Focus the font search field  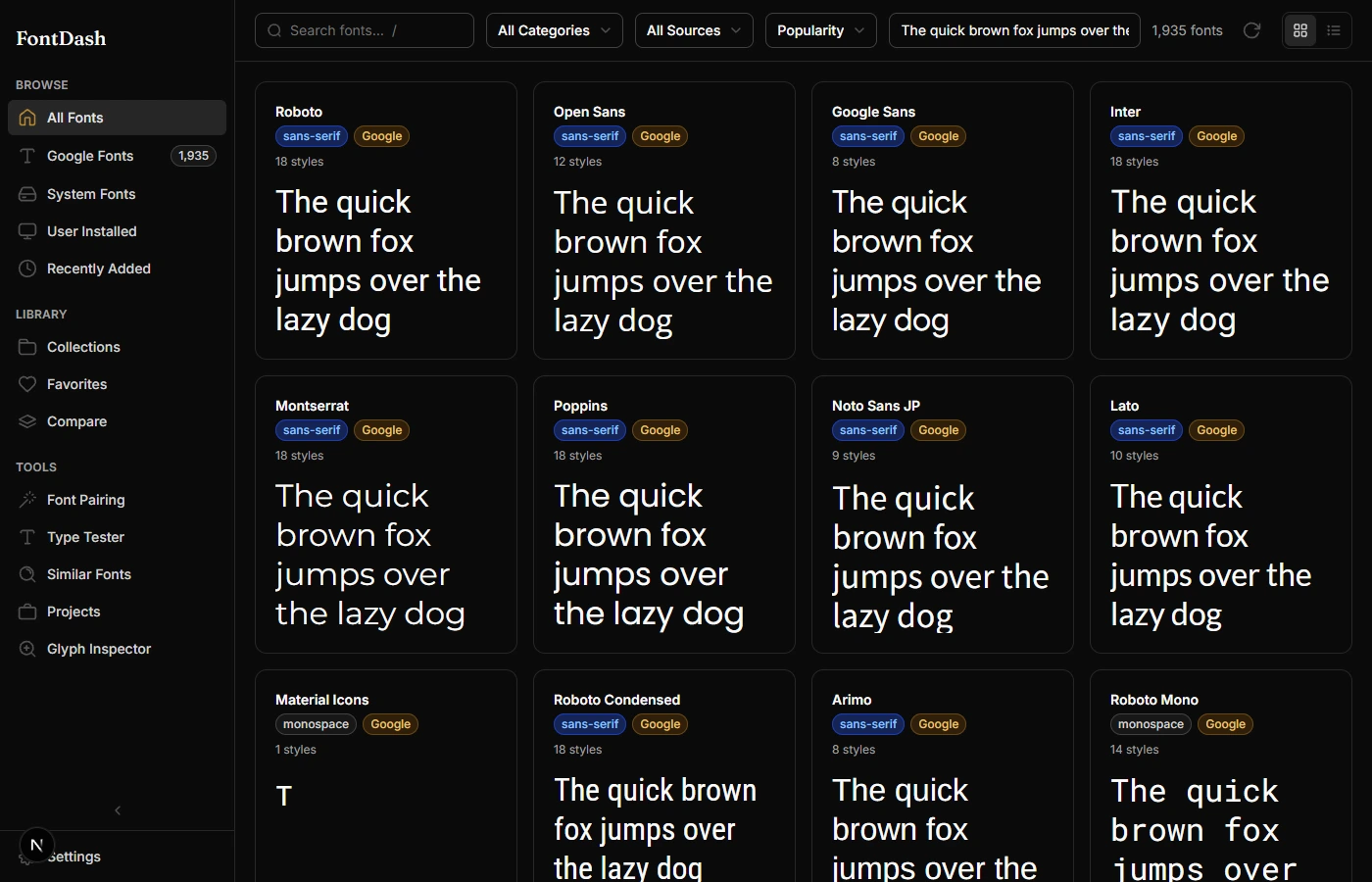point(364,30)
